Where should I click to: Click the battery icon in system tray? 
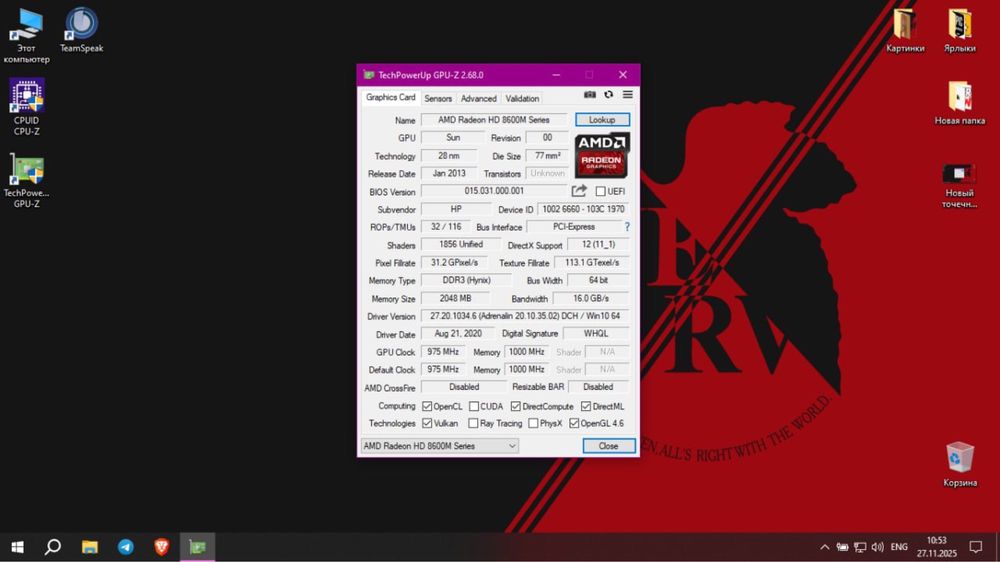click(x=842, y=547)
